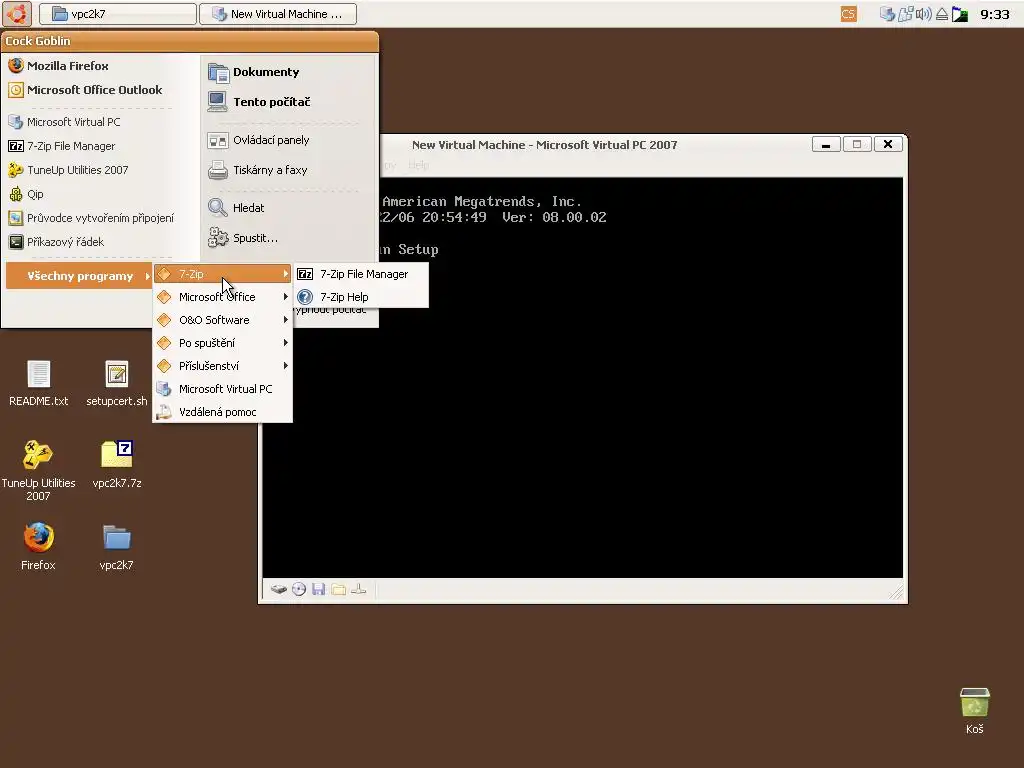This screenshot has width=1024, height=768.
Task: Select the Firefox desktop shortcut
Action: (x=38, y=547)
